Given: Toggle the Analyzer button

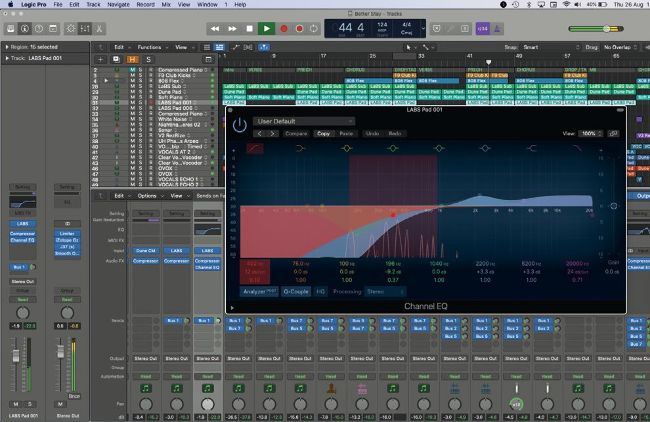Looking at the screenshot, I should [260, 292].
